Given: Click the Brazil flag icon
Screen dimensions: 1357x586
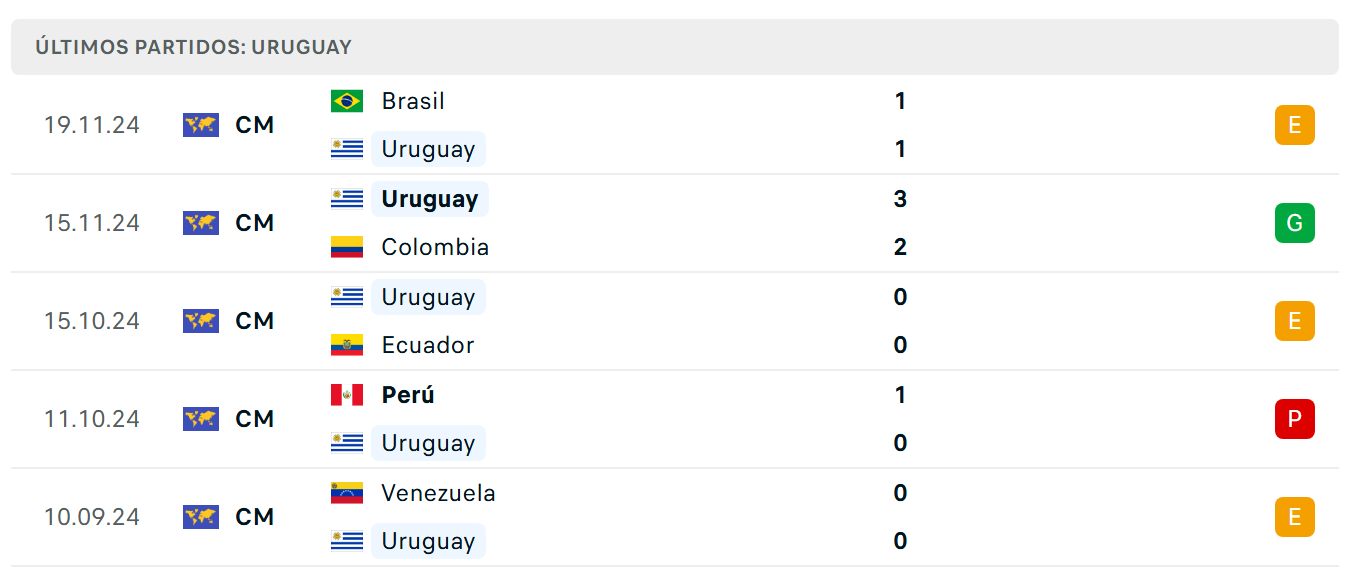Looking at the screenshot, I should tap(347, 101).
